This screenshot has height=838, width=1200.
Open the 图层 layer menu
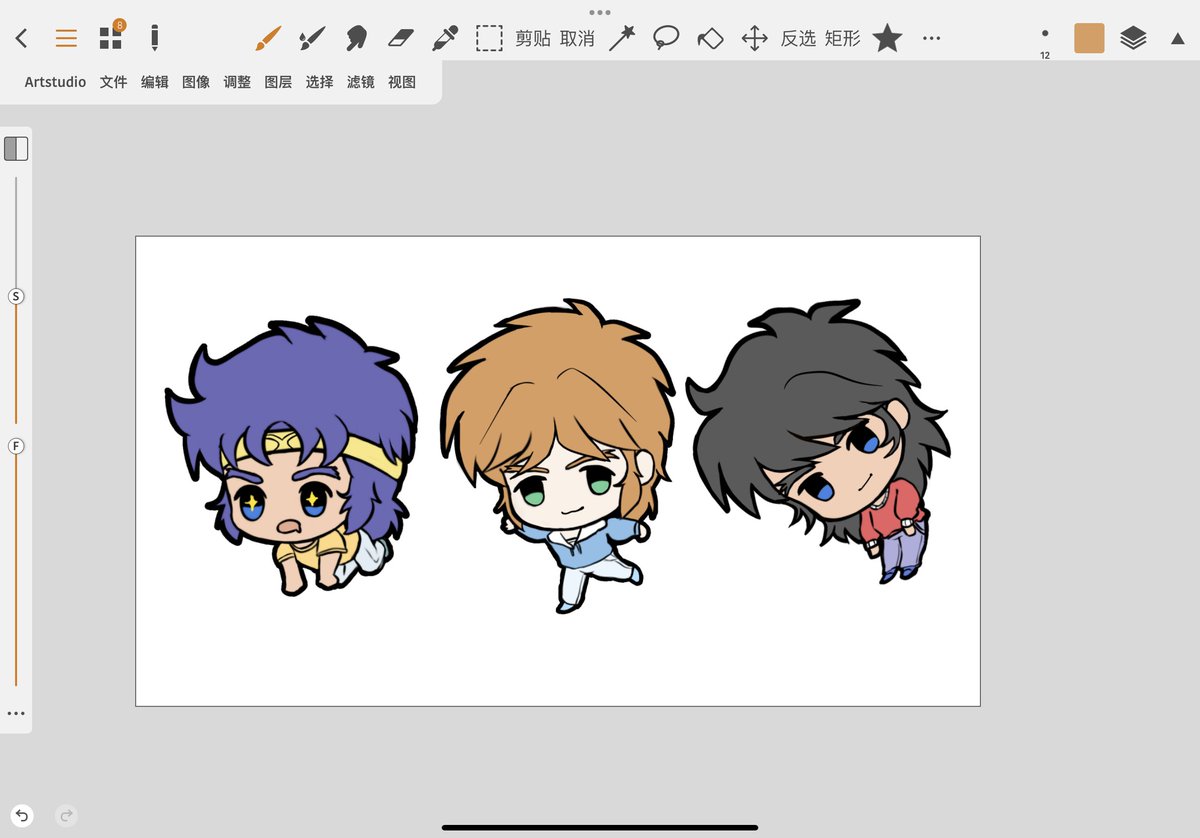click(x=278, y=82)
